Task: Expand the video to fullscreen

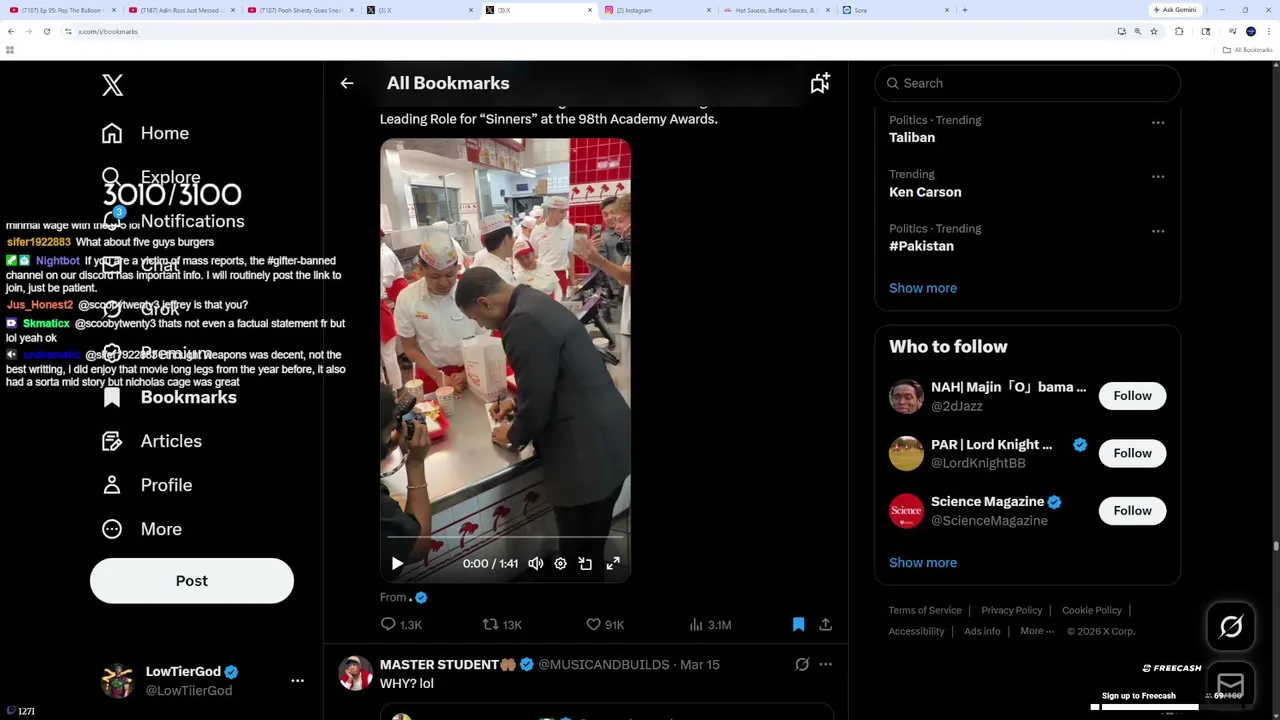Action: (613, 564)
